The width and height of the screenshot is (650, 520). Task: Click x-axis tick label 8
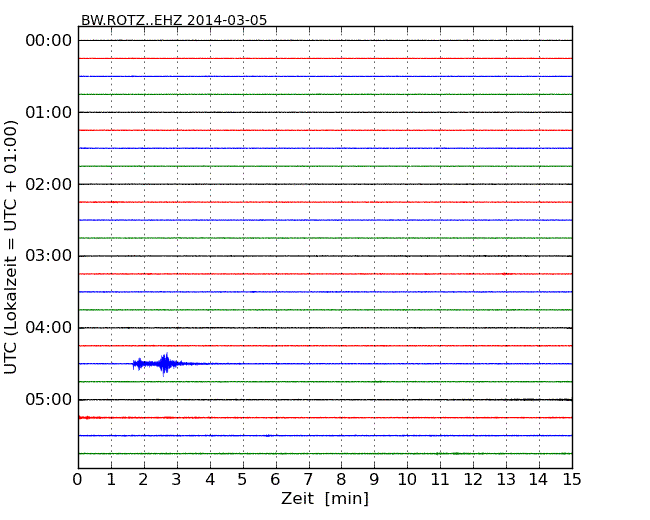click(x=341, y=480)
